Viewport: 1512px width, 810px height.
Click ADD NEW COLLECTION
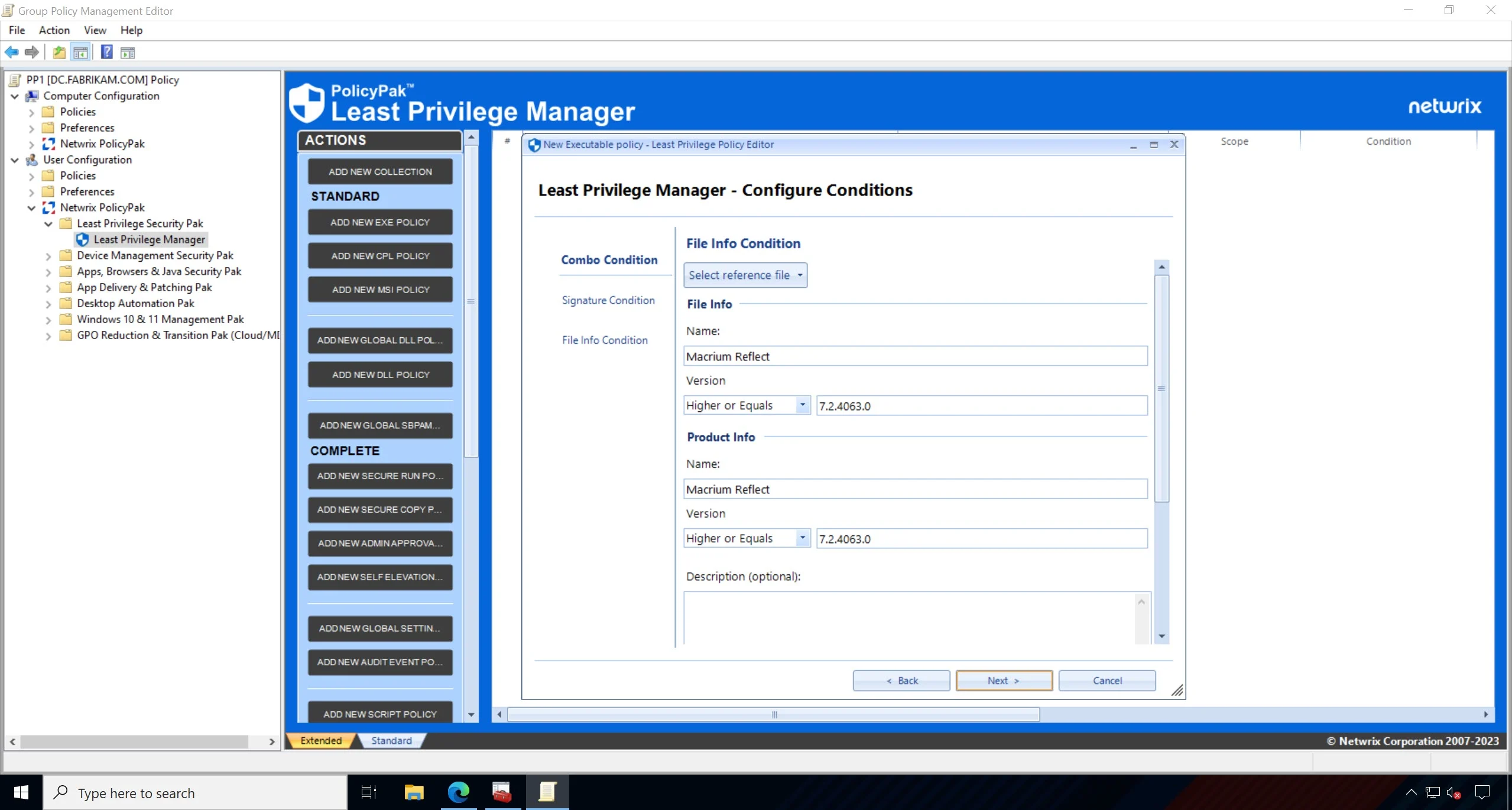[x=380, y=172]
